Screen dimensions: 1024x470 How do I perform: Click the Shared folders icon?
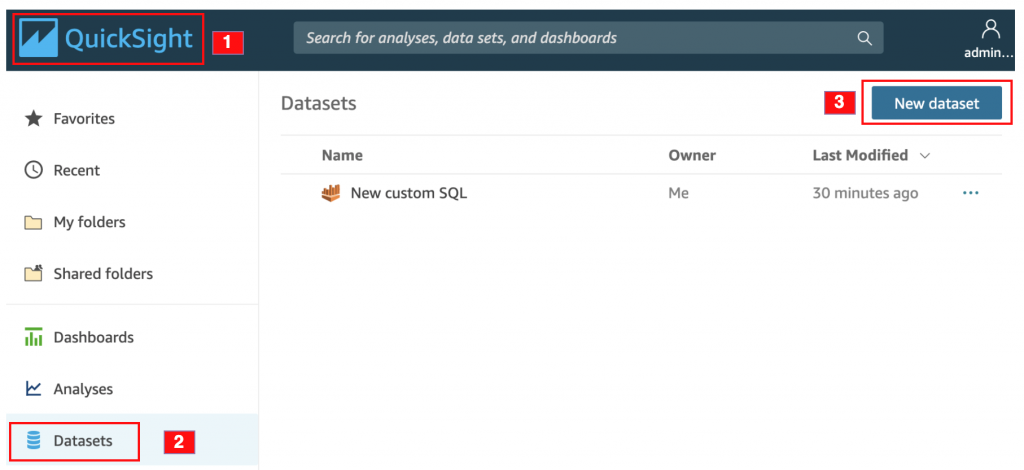[x=33, y=274]
